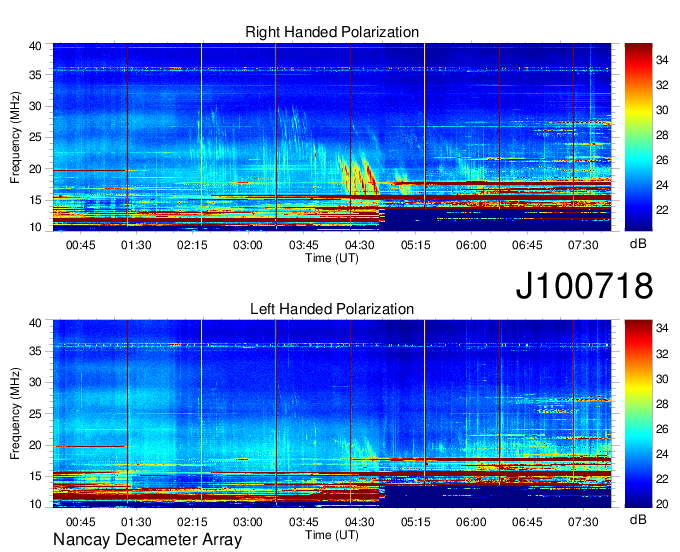This screenshot has height=552, width=680.
Task: Click the 00:45 time tick on Left Handed plot
Action: (x=80, y=522)
